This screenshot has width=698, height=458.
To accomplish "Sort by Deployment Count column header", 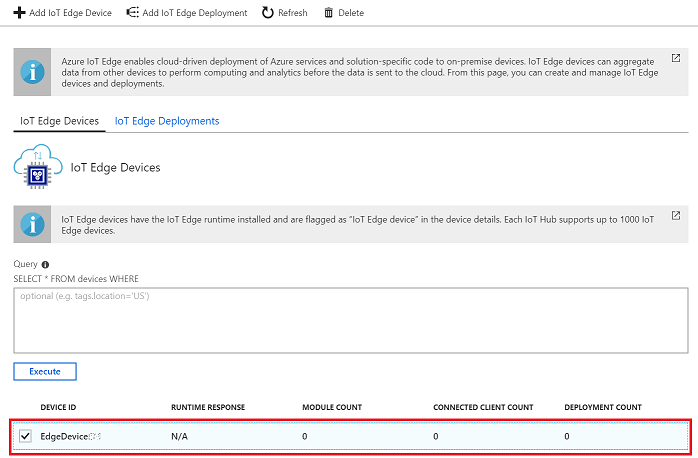I will (x=603, y=407).
